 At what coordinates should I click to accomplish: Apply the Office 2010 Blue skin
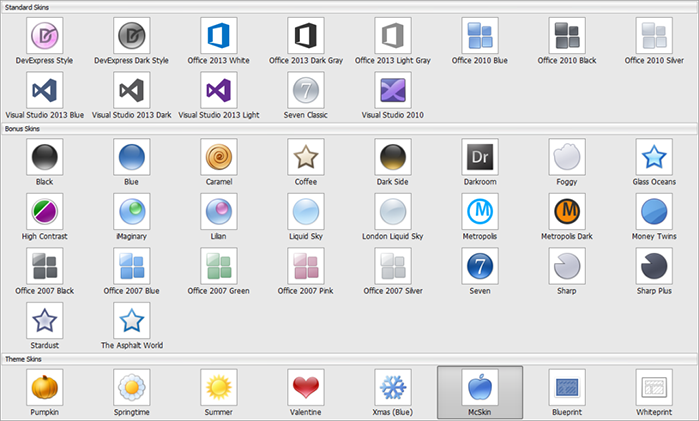[480, 36]
